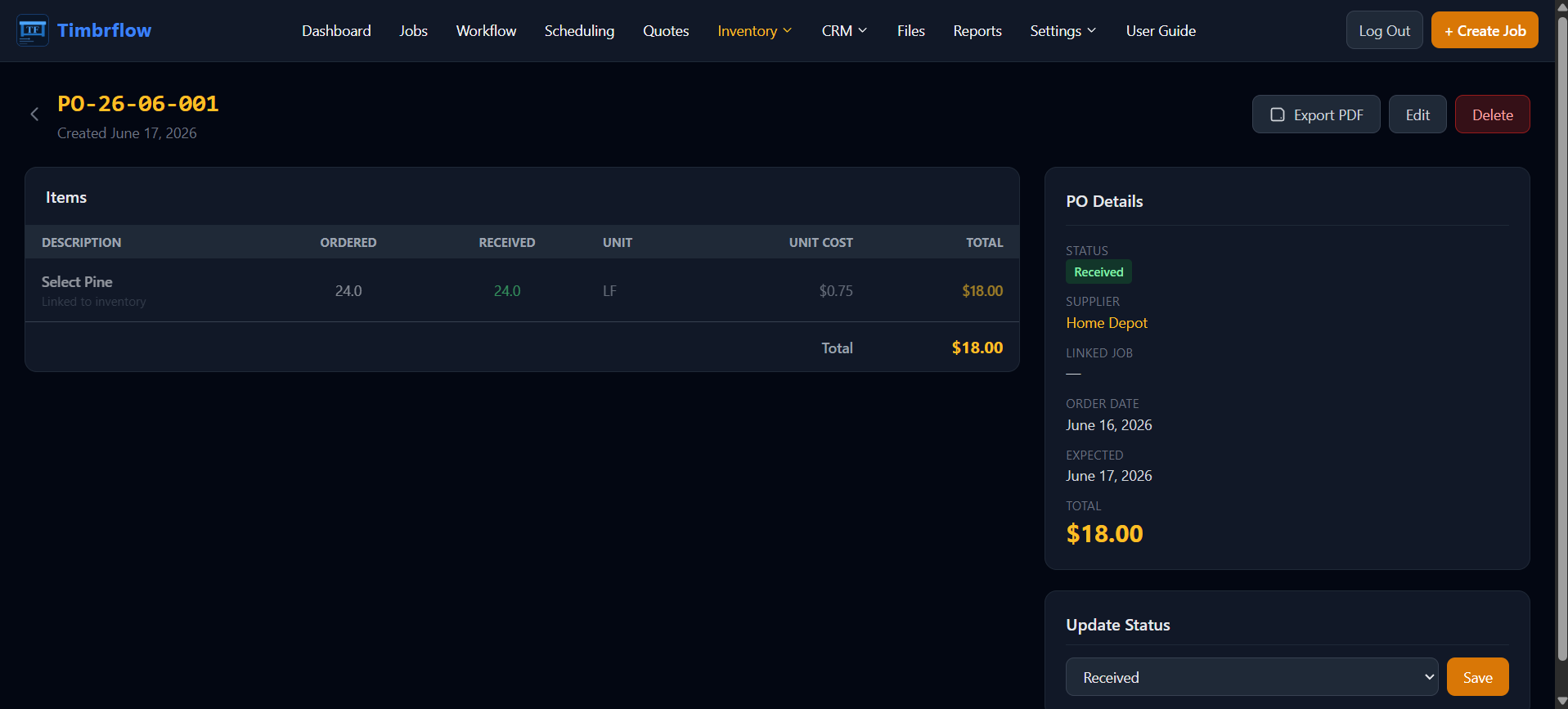1568x709 pixels.
Task: Open the Home Depot supplier link
Action: pyautogui.click(x=1107, y=323)
